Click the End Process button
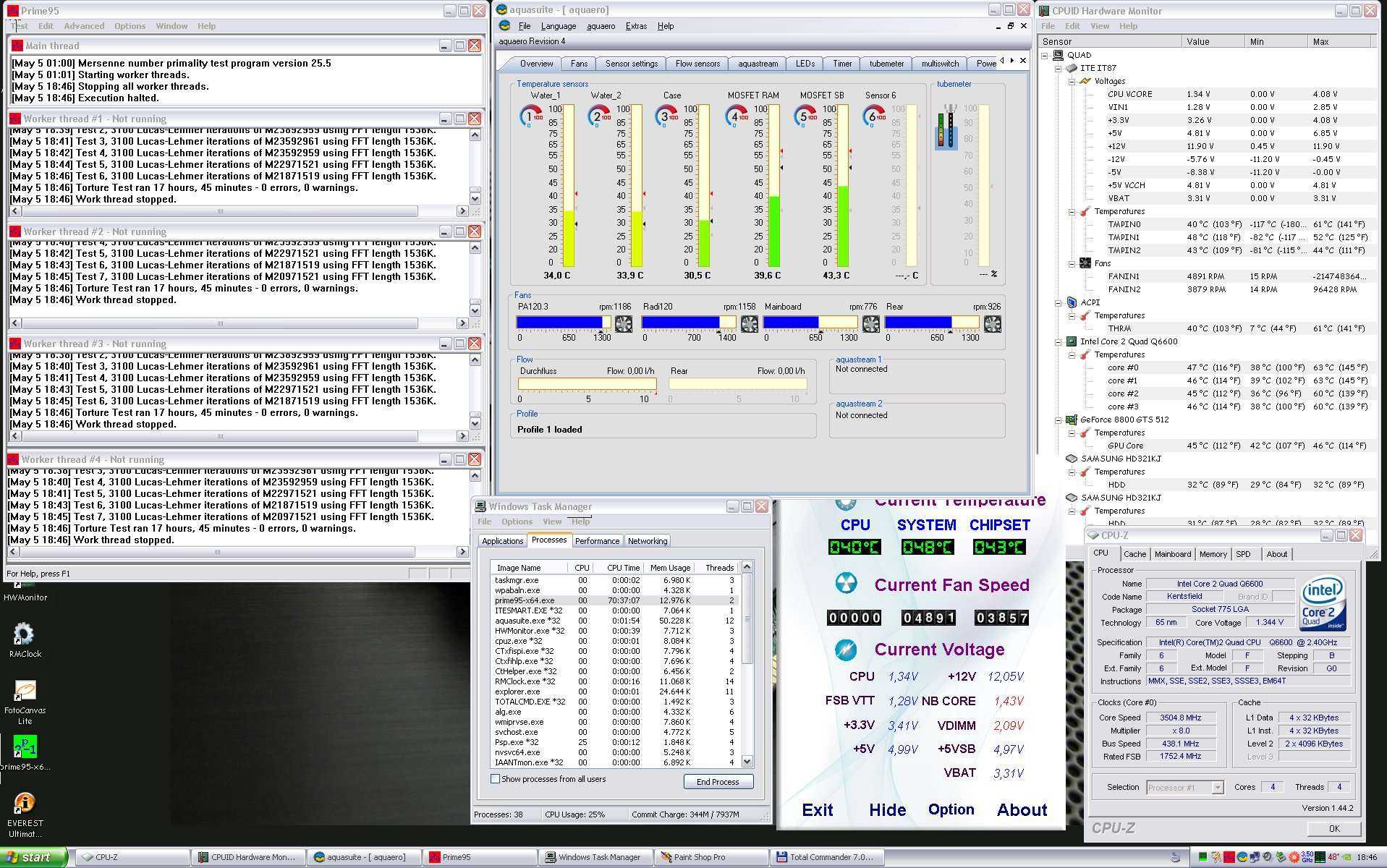This screenshot has height=868, width=1387. pos(718,782)
